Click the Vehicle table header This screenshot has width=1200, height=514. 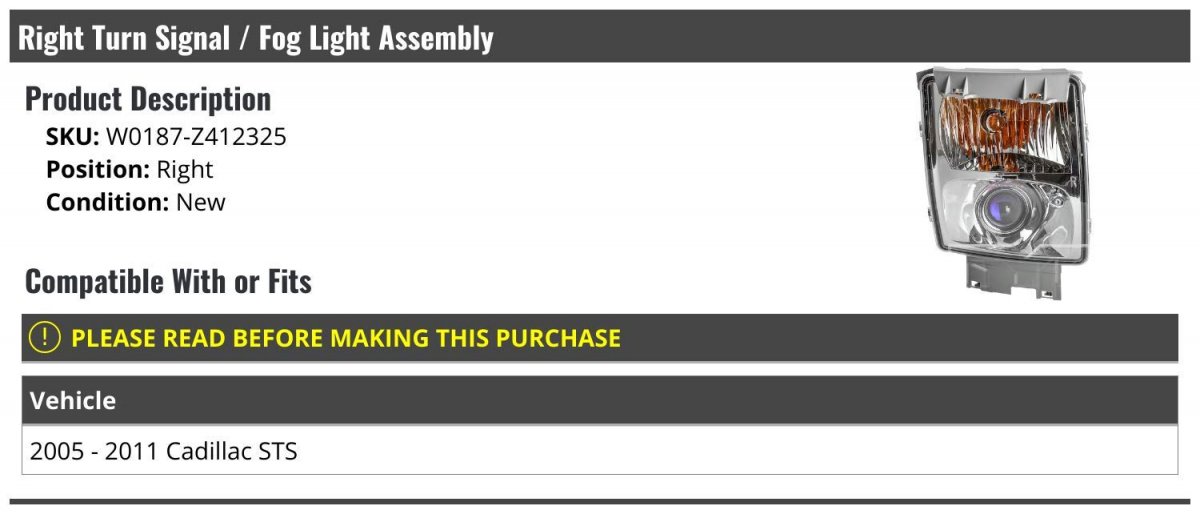(73, 401)
